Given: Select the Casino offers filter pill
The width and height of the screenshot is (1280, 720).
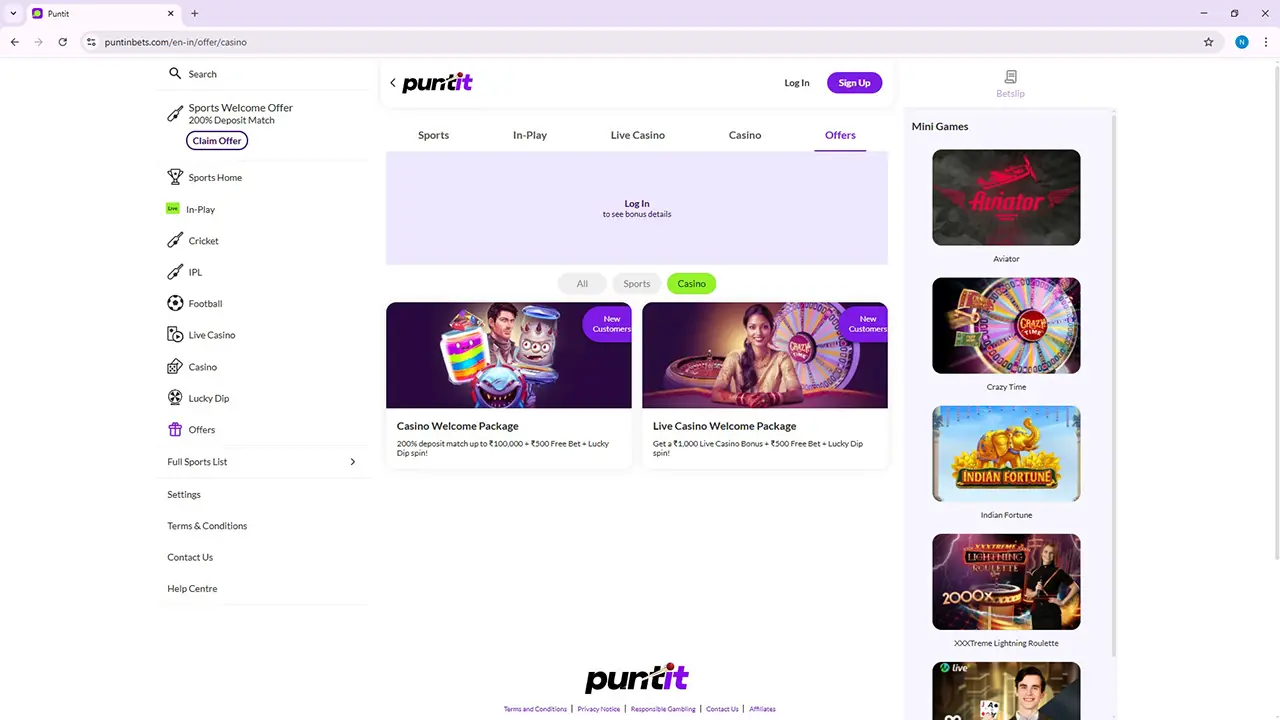Looking at the screenshot, I should tap(691, 284).
